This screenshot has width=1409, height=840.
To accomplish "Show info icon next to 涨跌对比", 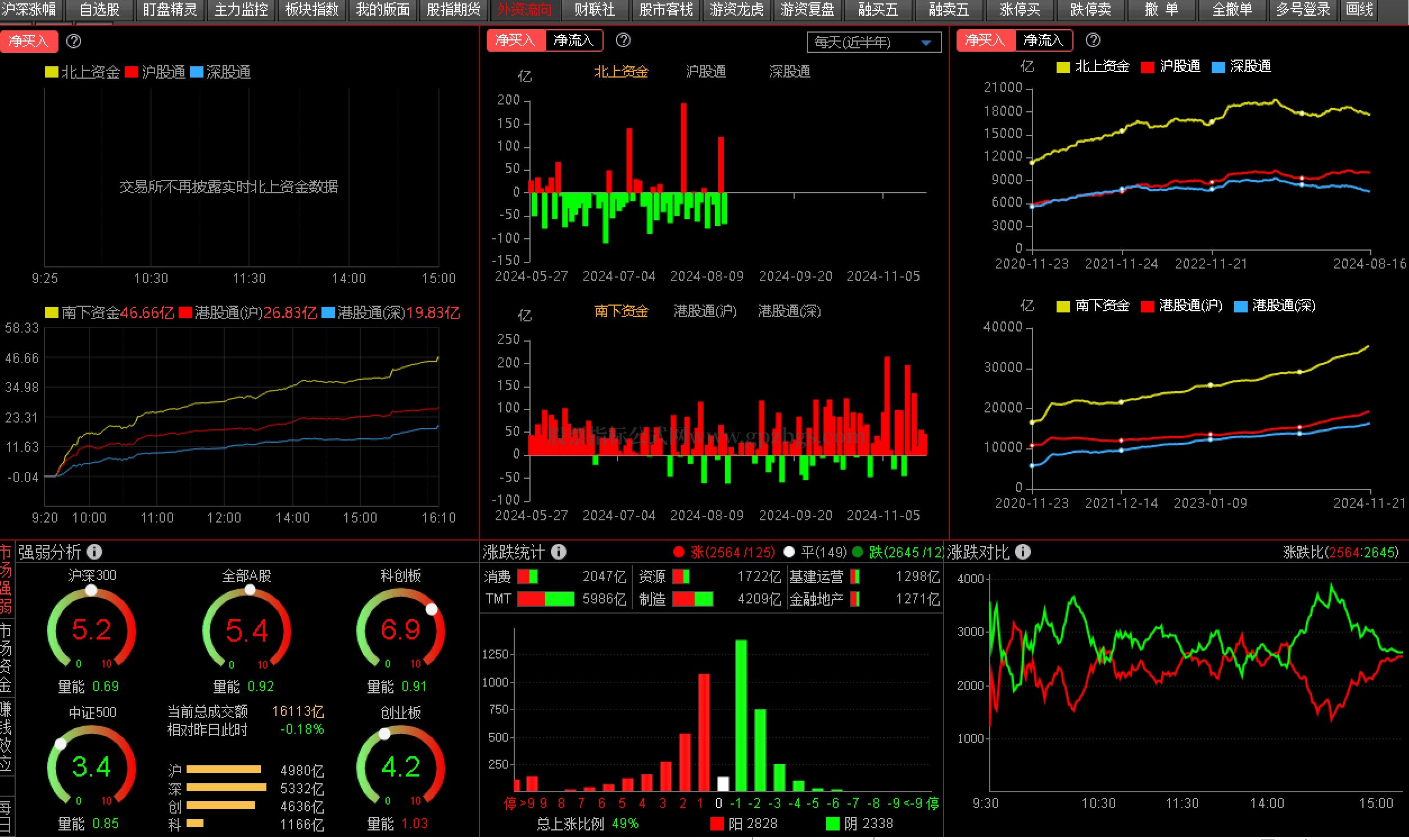I will tap(1023, 551).
